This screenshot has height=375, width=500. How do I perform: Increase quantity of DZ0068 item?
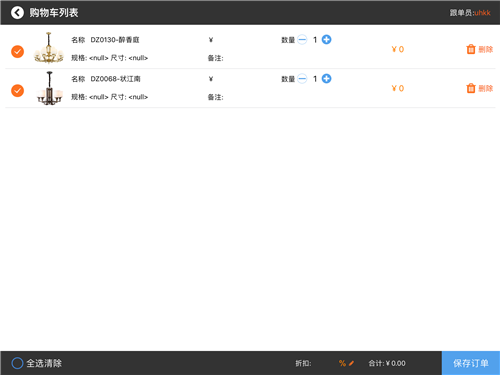point(326,79)
